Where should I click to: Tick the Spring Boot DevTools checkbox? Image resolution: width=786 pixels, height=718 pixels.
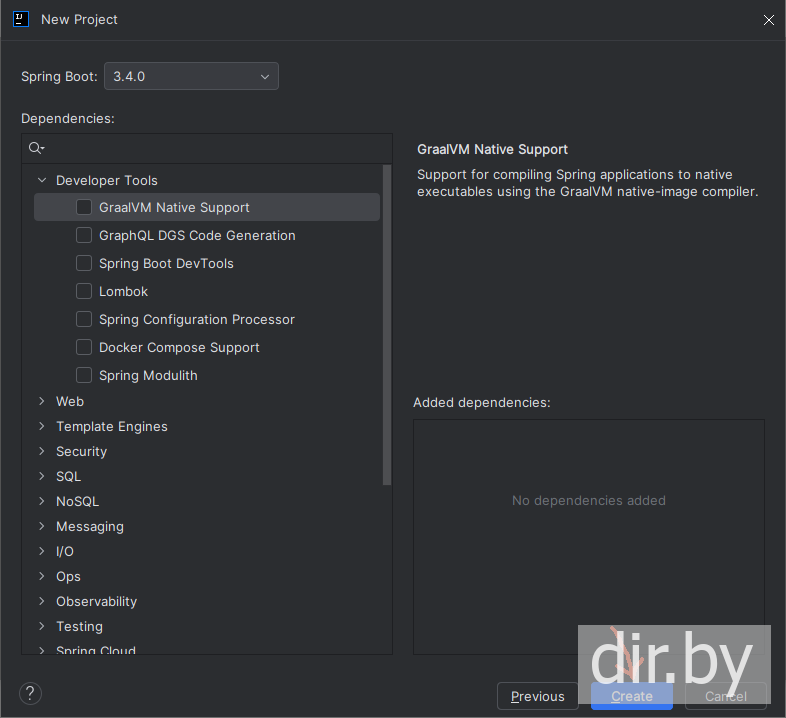click(x=84, y=263)
